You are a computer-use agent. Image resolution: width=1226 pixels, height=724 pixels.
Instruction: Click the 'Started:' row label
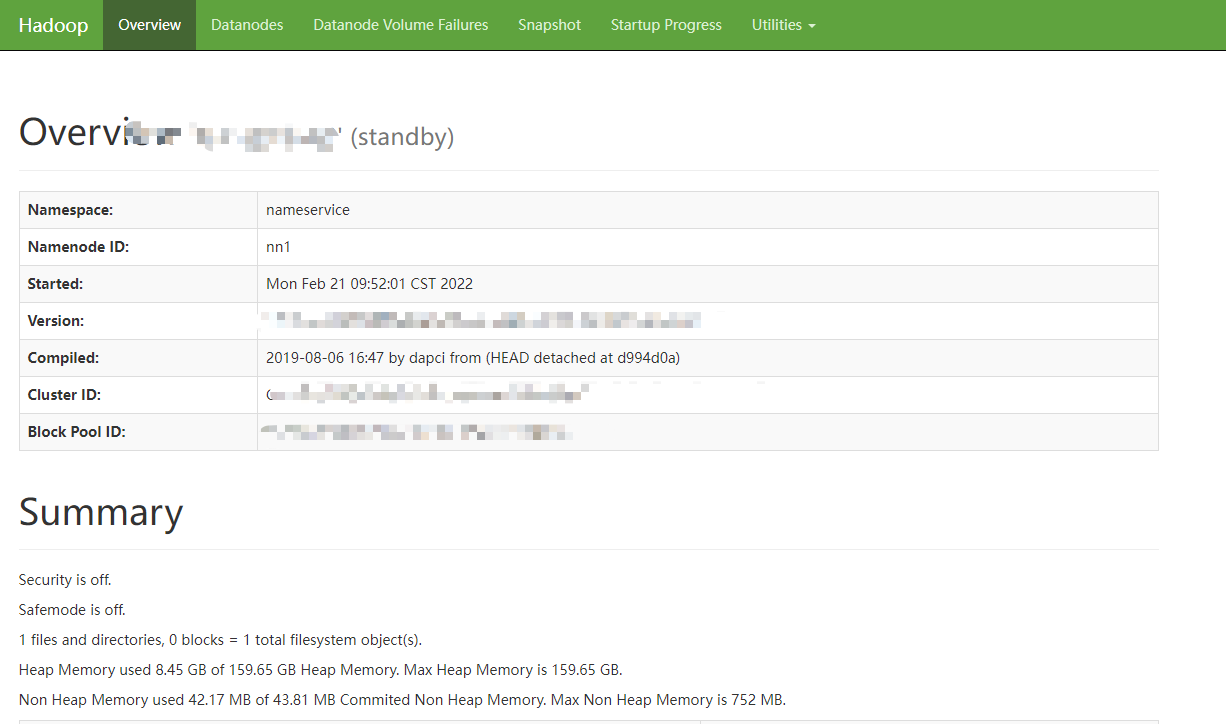[x=55, y=284]
